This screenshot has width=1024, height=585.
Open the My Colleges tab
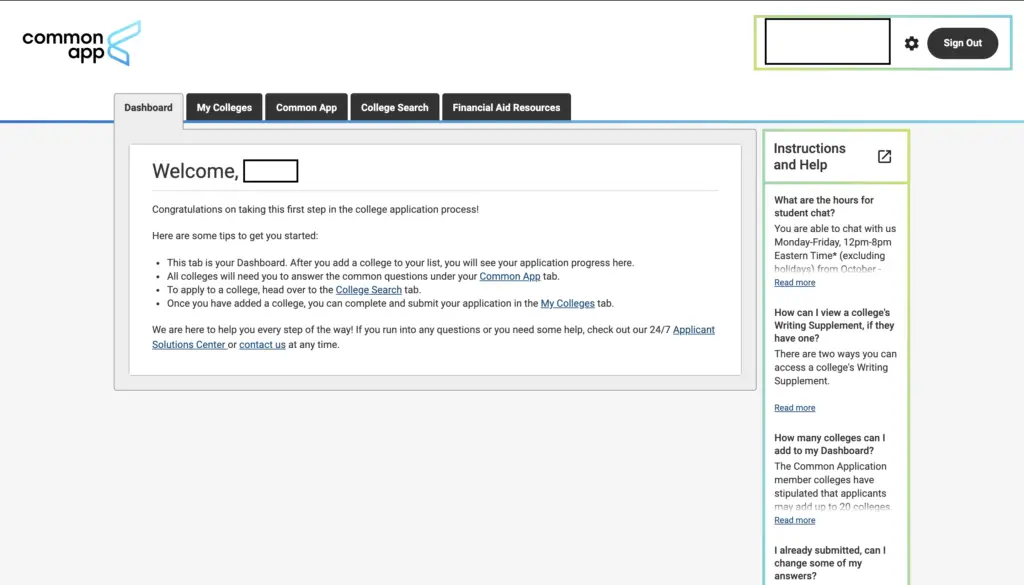pos(224,108)
